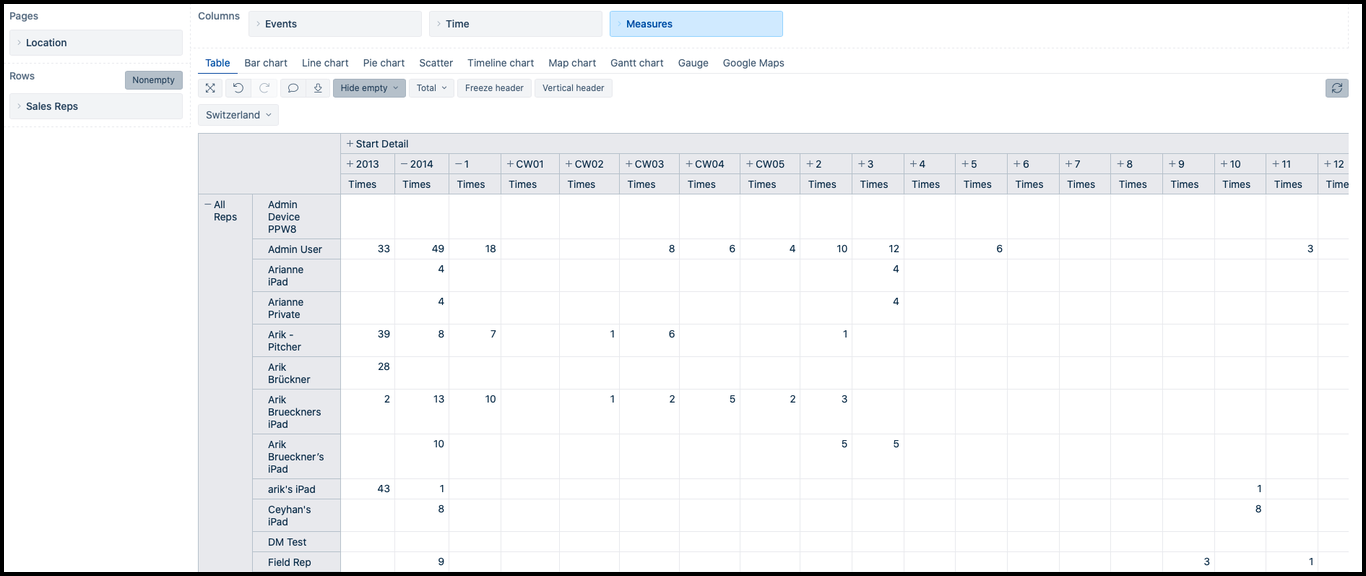Toggle Freeze header option

click(x=494, y=88)
